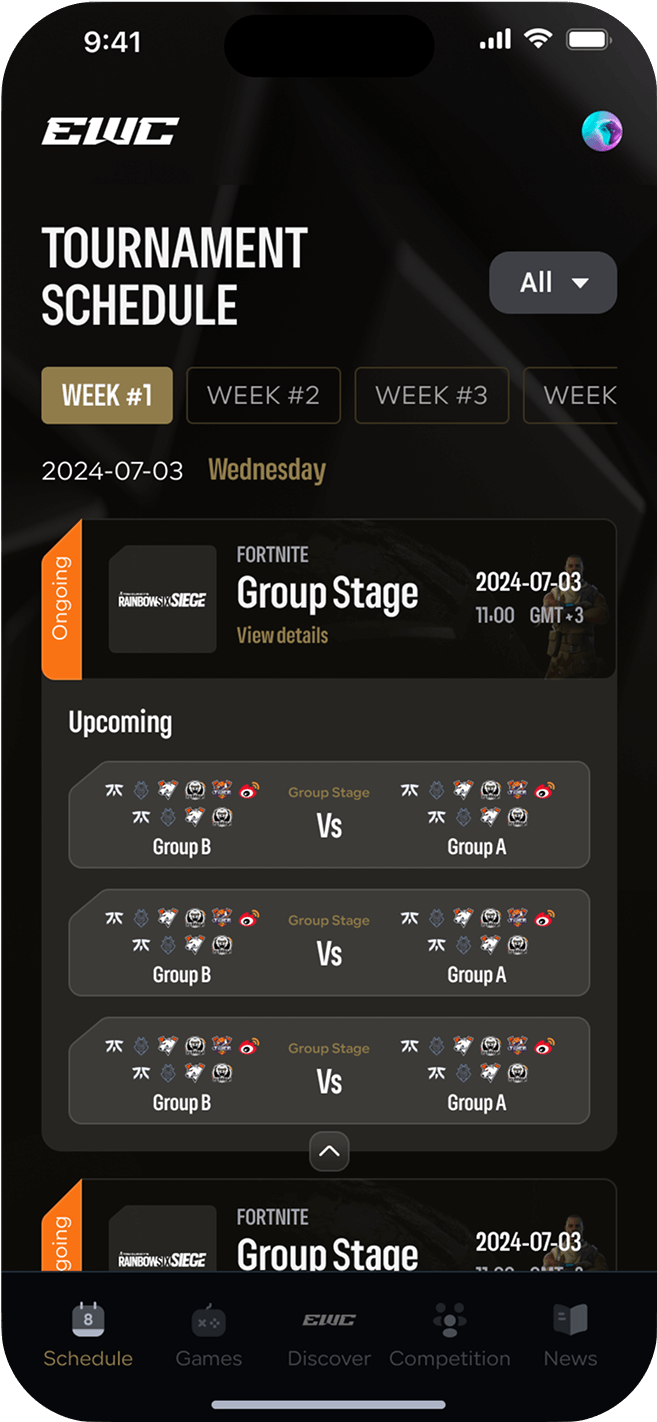The height and width of the screenshot is (1422, 657).
Task: Select the WEEK #1 filter toggle
Action: [x=106, y=395]
